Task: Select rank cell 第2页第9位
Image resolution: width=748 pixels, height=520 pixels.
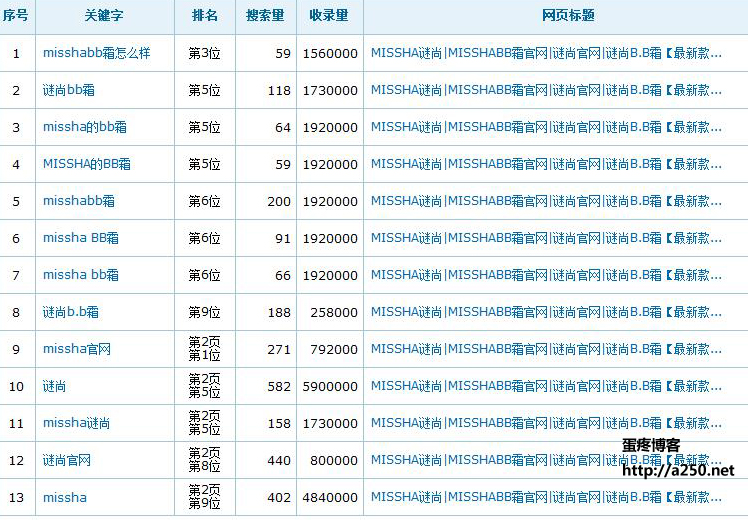Action: click(x=205, y=497)
